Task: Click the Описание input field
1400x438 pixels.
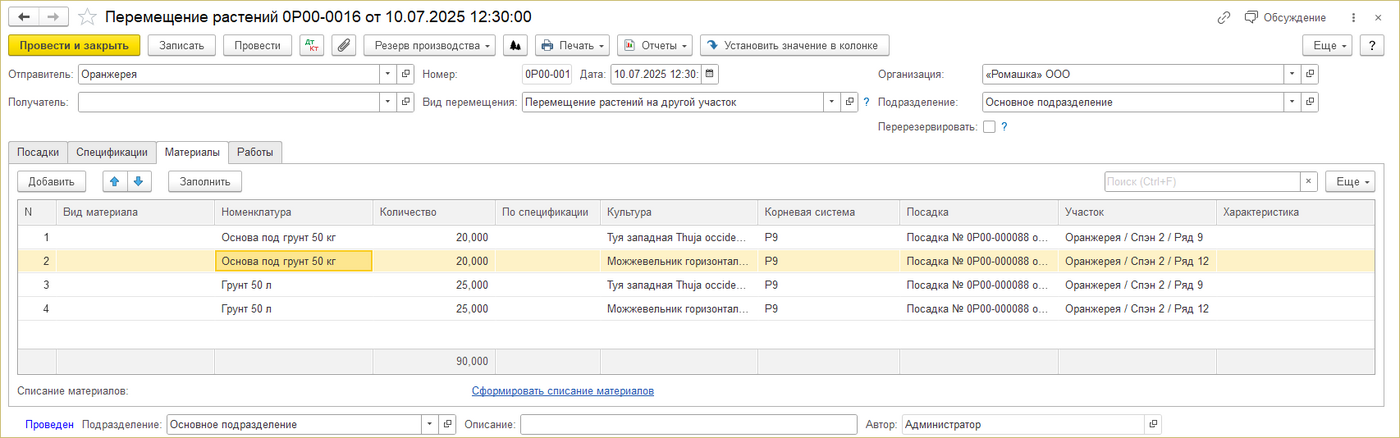Action: pos(688,424)
